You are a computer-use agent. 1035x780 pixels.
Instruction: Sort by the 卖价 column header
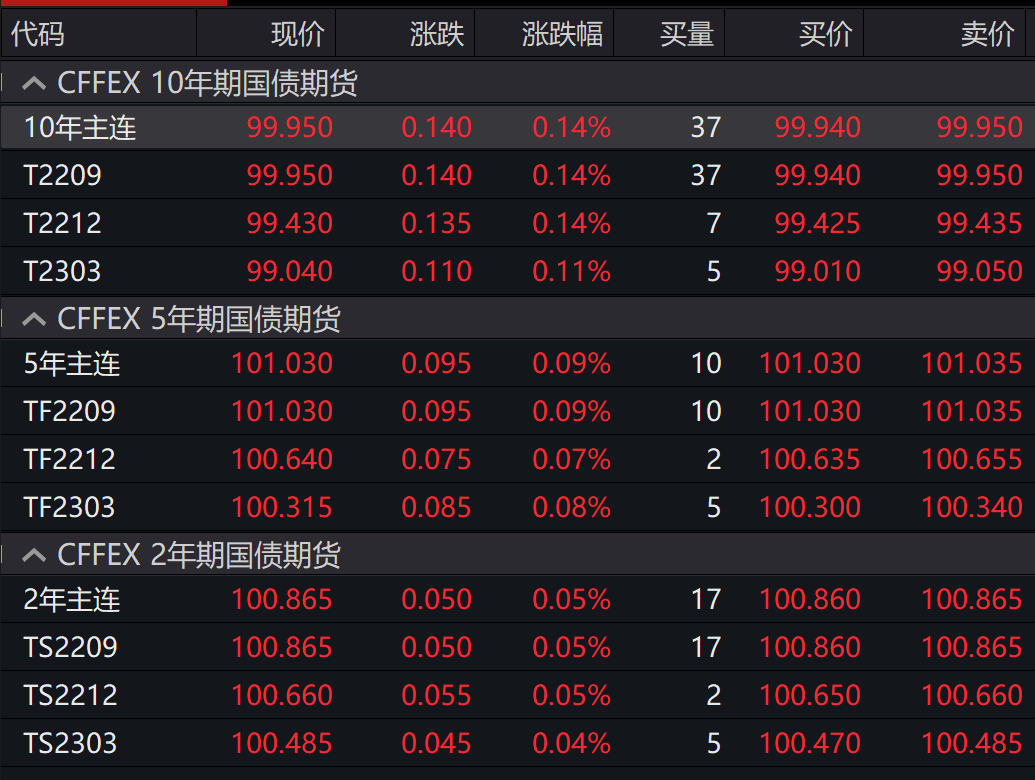(x=987, y=34)
